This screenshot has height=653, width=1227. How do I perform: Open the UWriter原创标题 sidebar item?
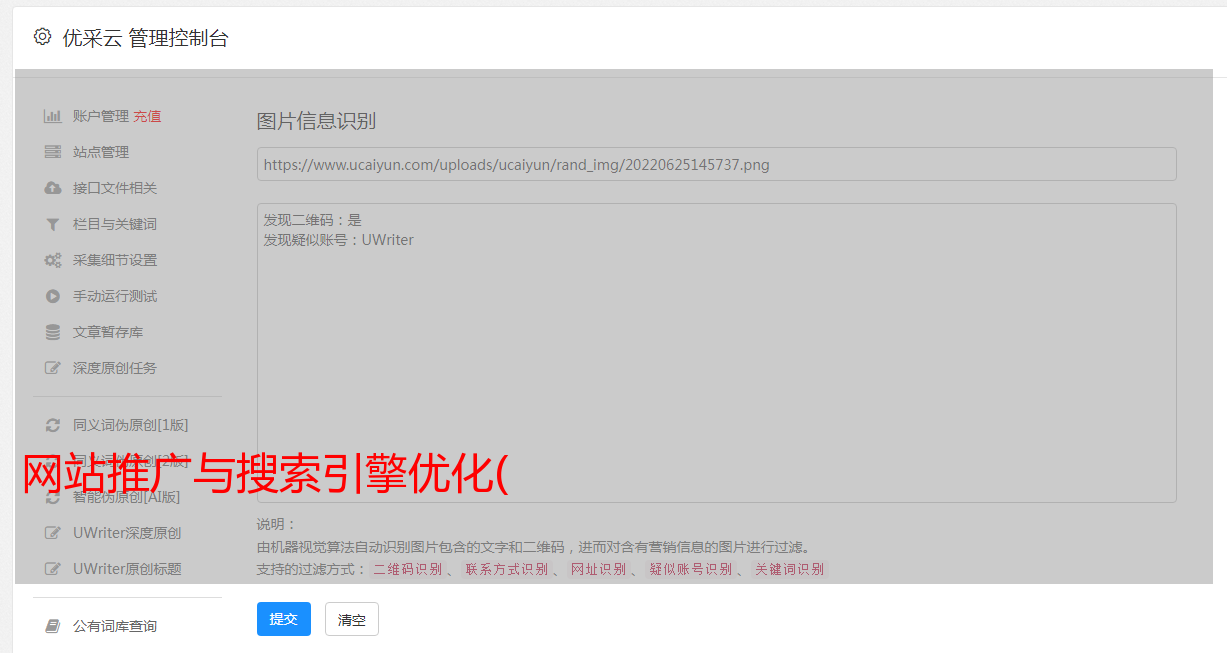[x=126, y=569]
